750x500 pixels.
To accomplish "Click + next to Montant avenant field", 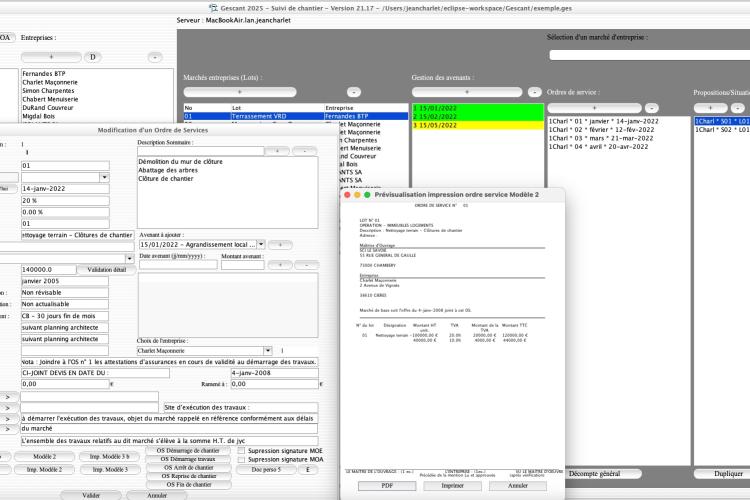I will pyautogui.click(x=280, y=265).
